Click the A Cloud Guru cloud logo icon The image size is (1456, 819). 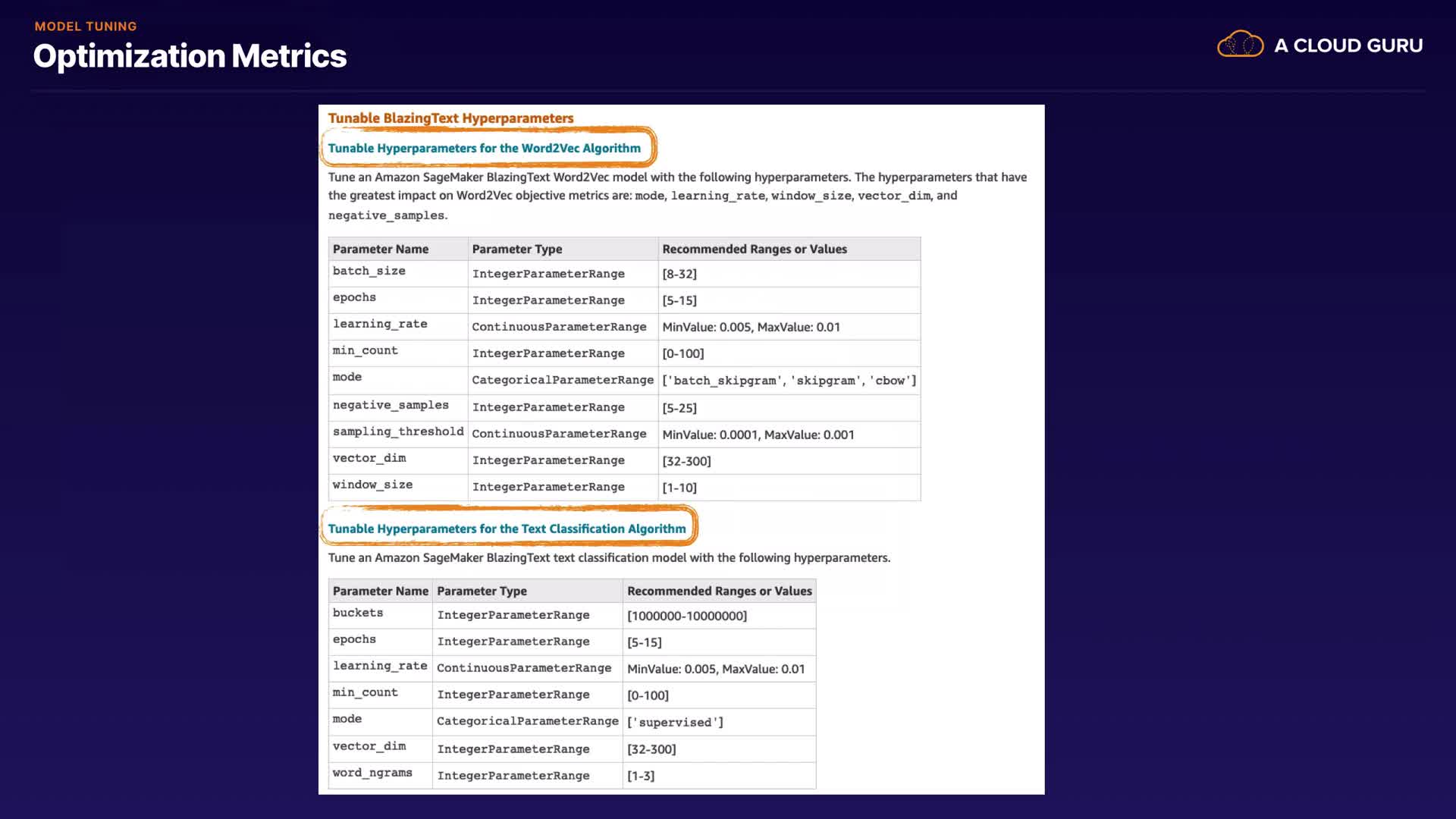1240,44
